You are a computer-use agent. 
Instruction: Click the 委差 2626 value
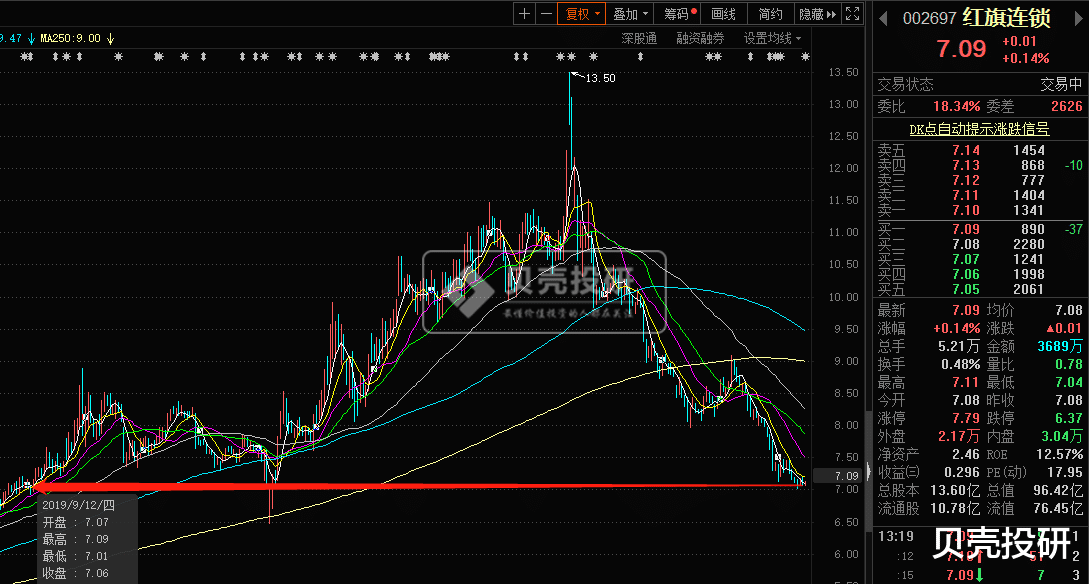click(1066, 106)
